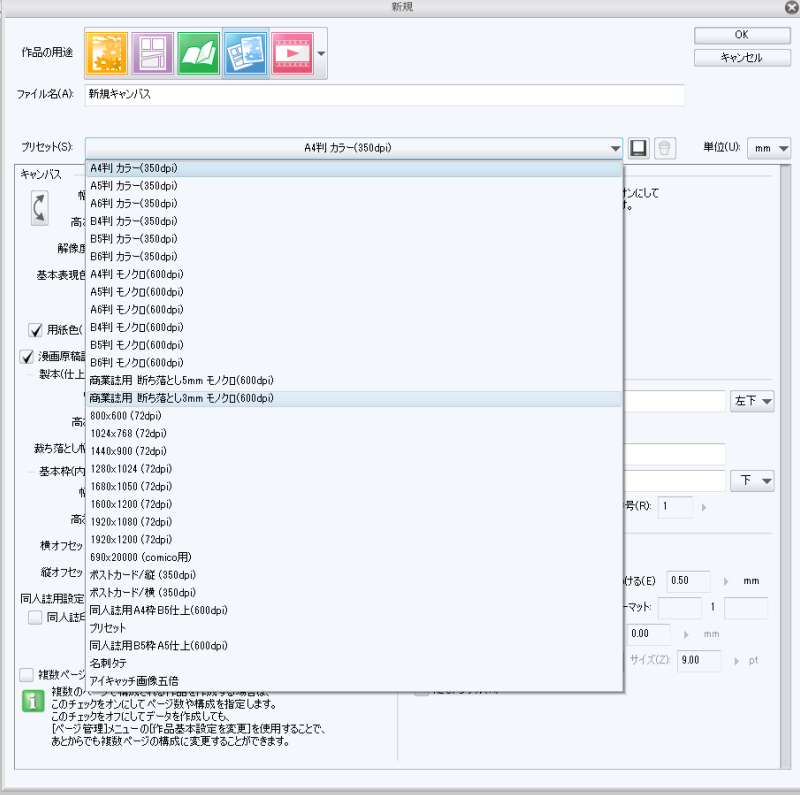Image resolution: width=800 pixels, height=795 pixels.
Task: Choose preset 1920x1080 (72dpi)
Action: pyautogui.click(x=129, y=522)
